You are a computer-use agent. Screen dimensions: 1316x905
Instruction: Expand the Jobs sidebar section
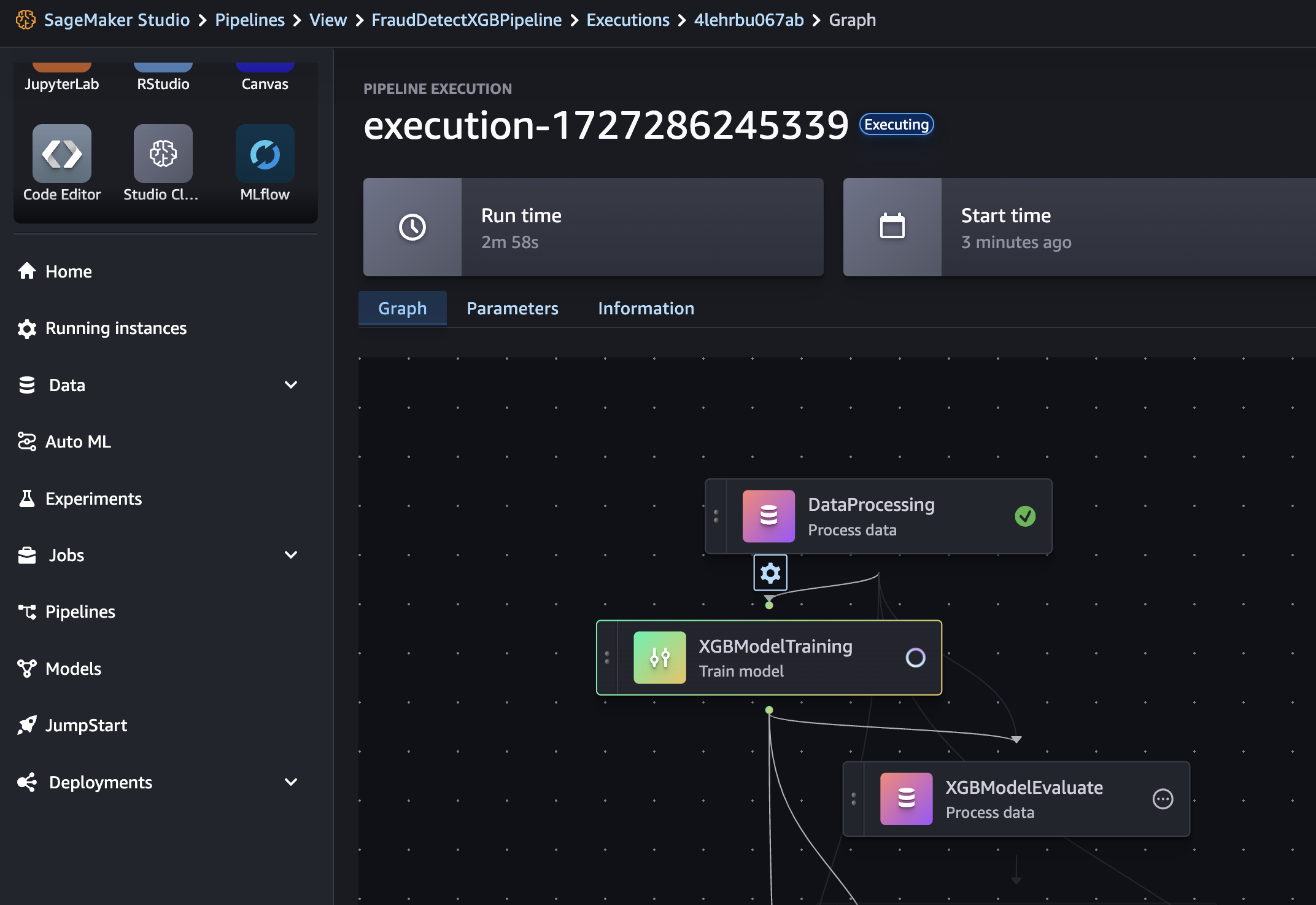pyautogui.click(x=290, y=555)
